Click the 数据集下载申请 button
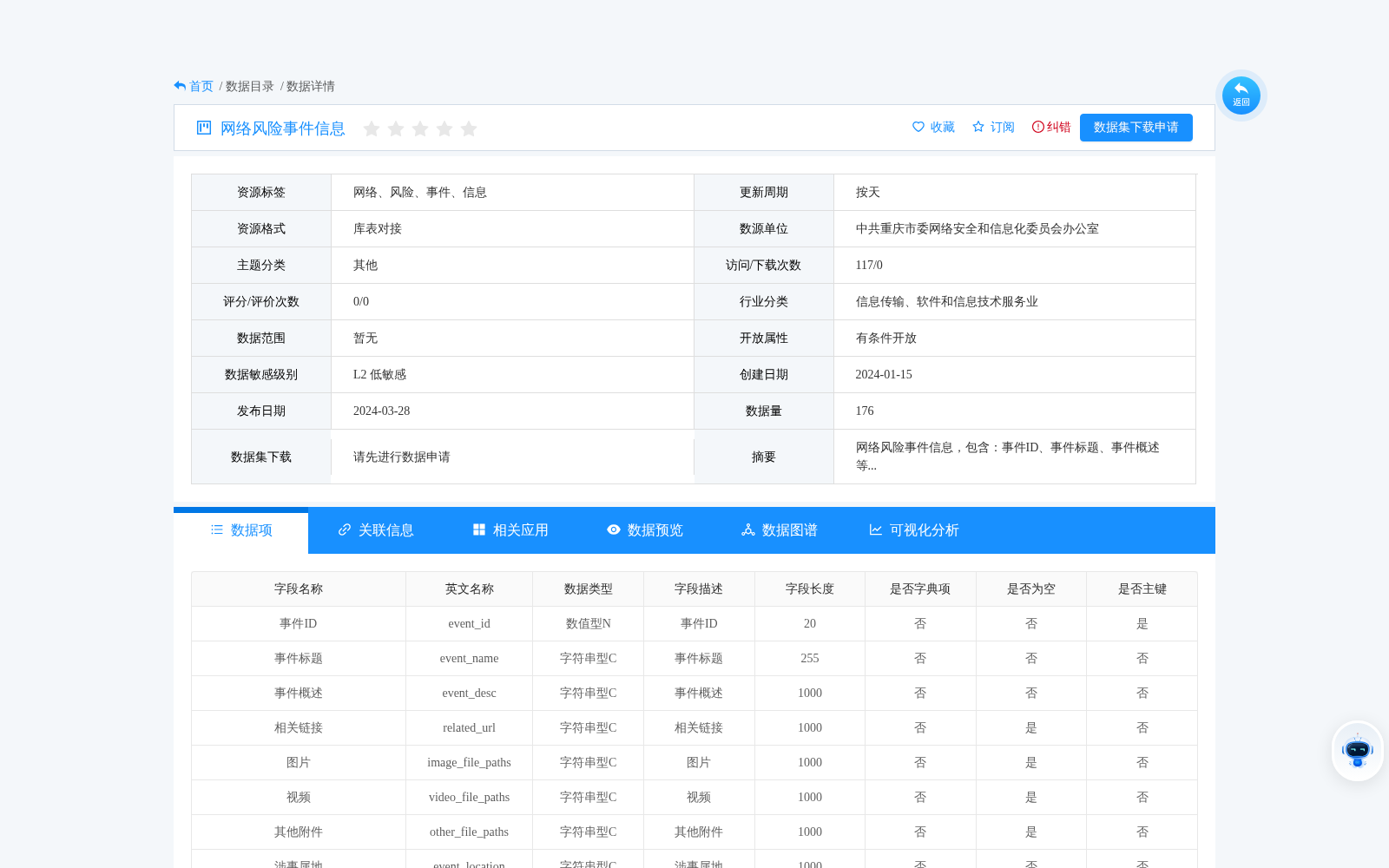This screenshot has width=1389, height=868. pos(1136,128)
